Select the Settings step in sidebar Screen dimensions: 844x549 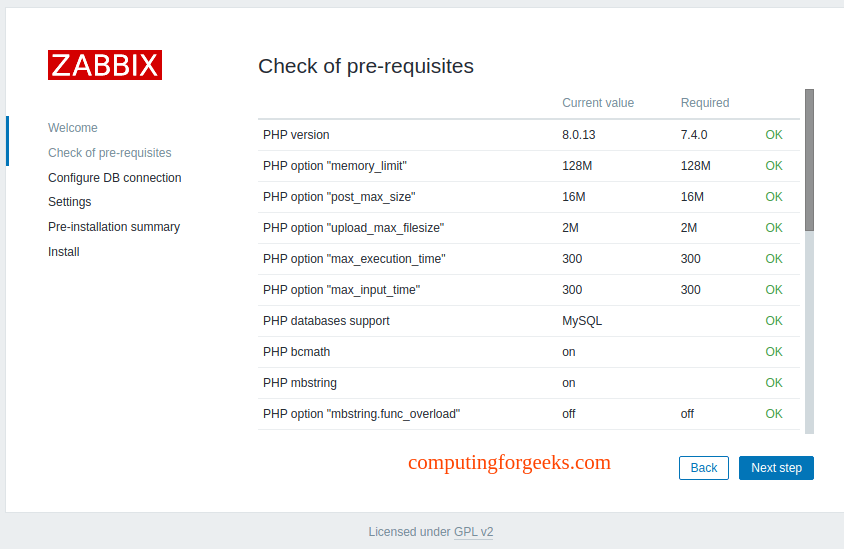69,202
